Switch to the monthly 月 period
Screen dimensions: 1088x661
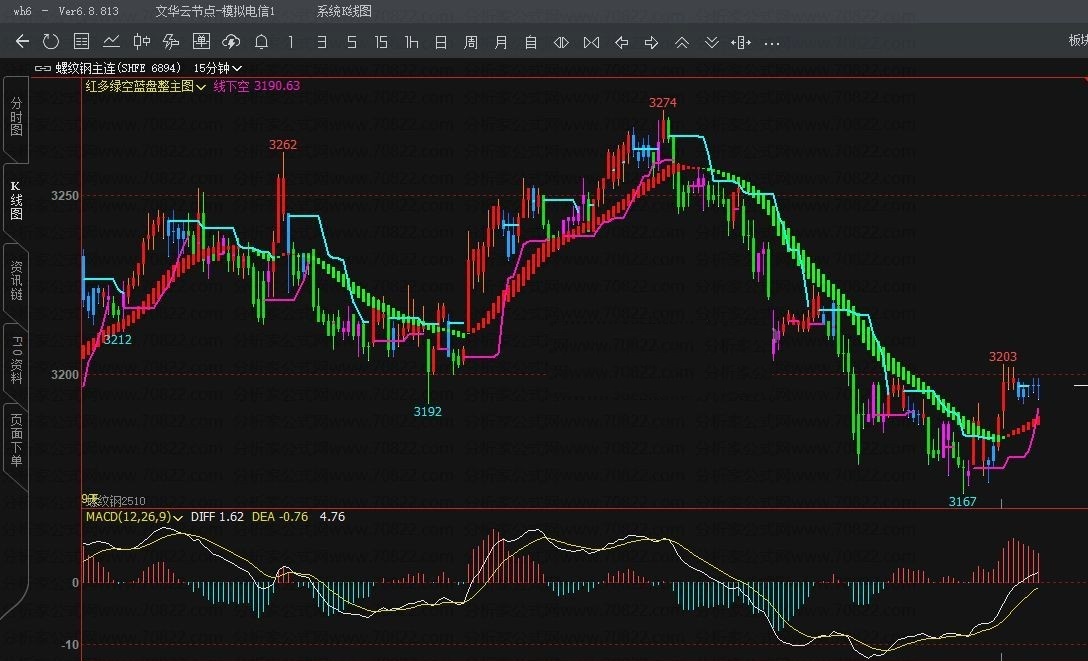(x=501, y=42)
